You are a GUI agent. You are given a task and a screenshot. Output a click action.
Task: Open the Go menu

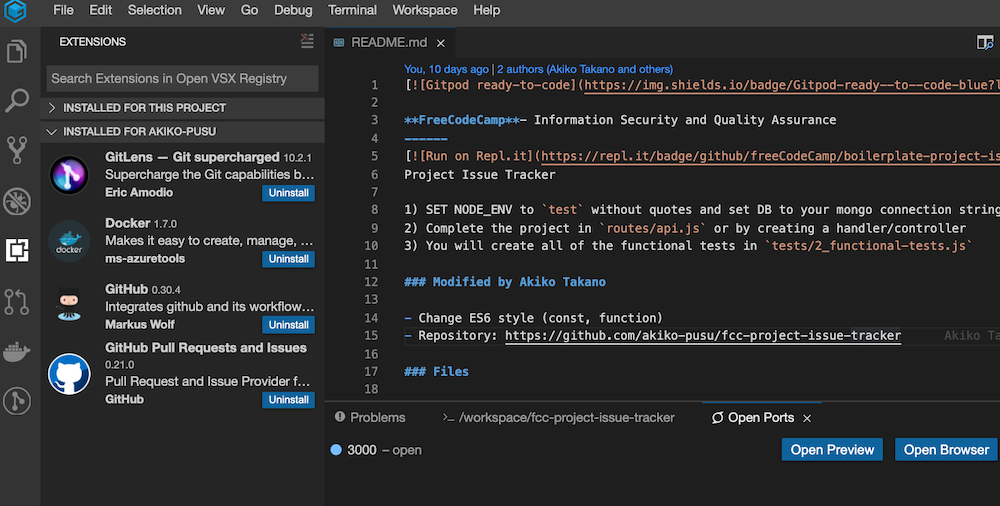tap(249, 10)
